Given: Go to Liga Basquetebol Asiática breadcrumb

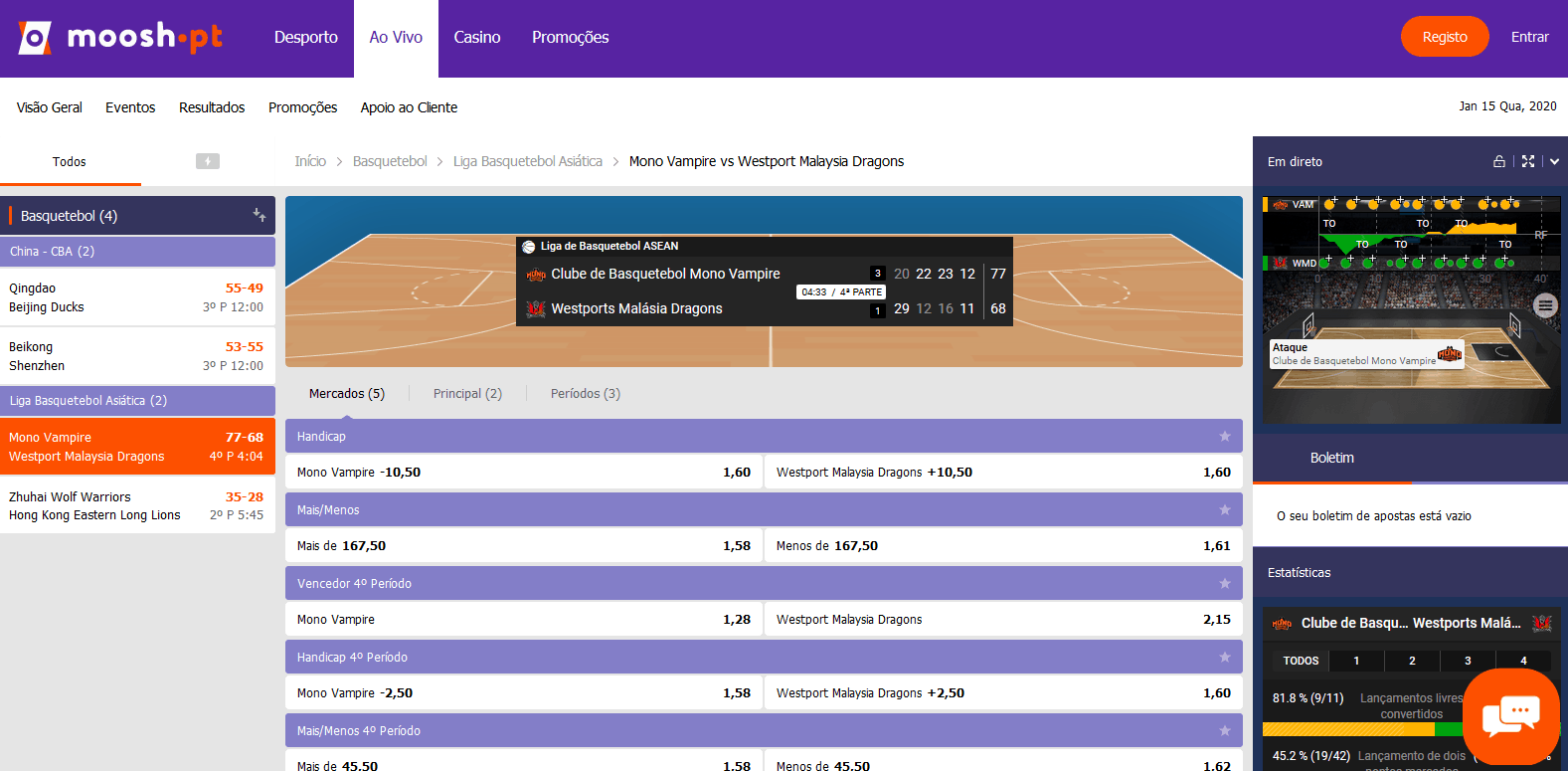Looking at the screenshot, I should 528,161.
